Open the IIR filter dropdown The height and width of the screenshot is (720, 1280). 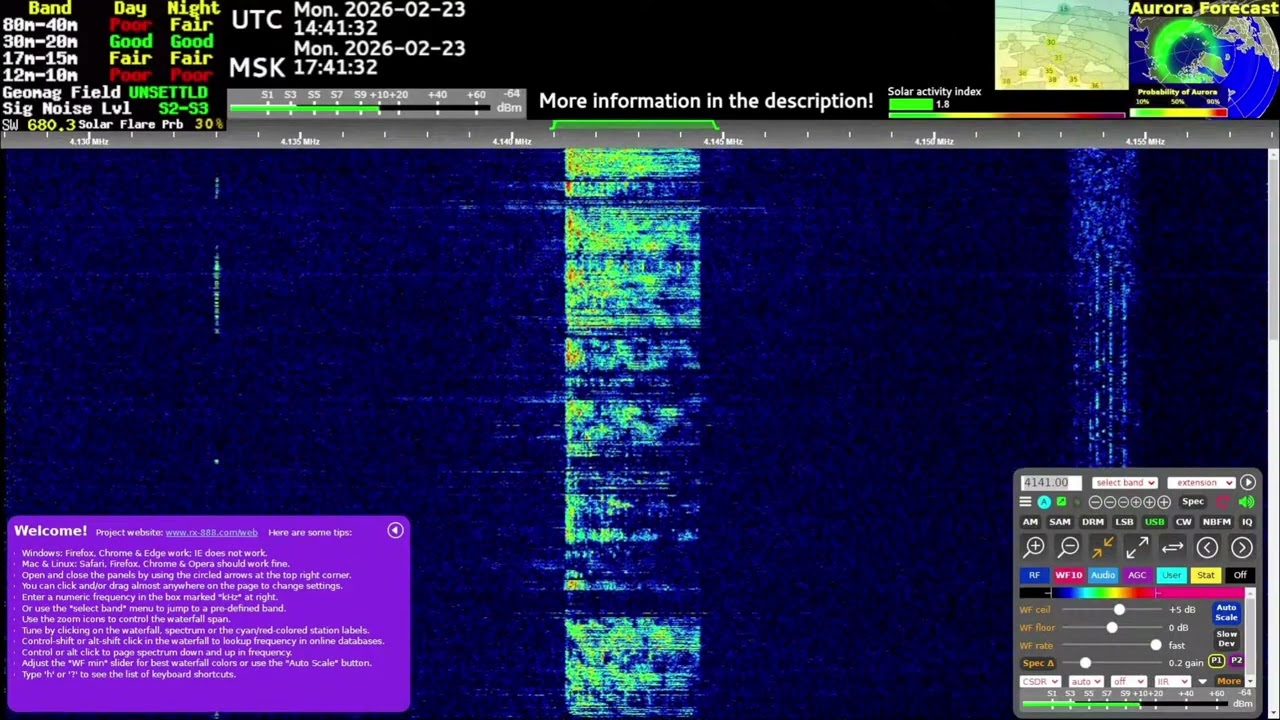coord(1173,681)
